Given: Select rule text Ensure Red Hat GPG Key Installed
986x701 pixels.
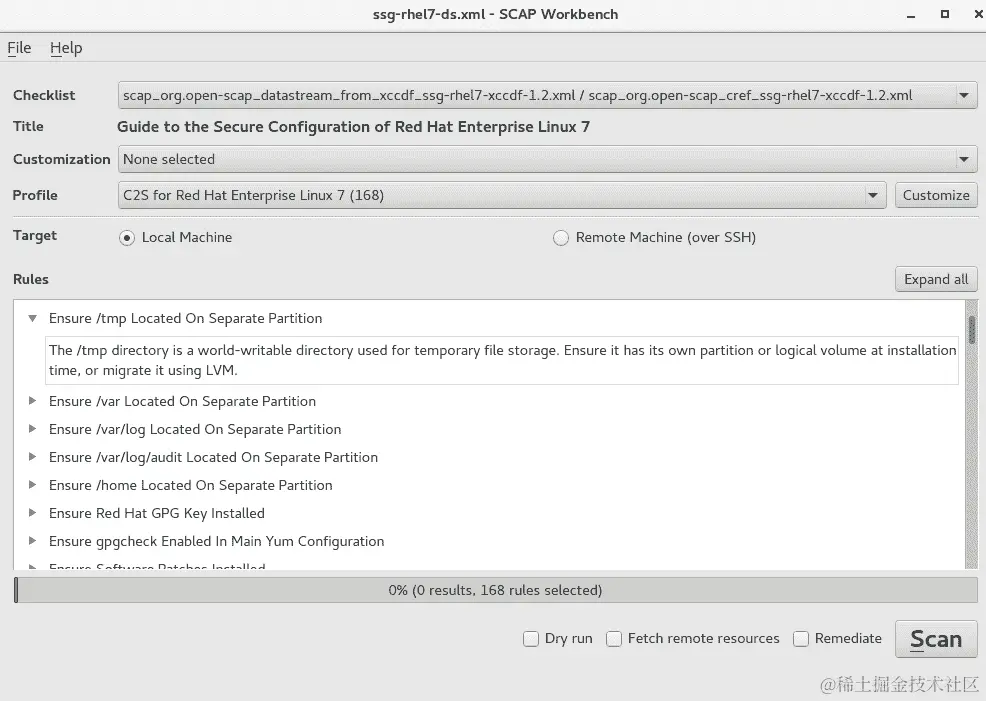Looking at the screenshot, I should tap(157, 513).
